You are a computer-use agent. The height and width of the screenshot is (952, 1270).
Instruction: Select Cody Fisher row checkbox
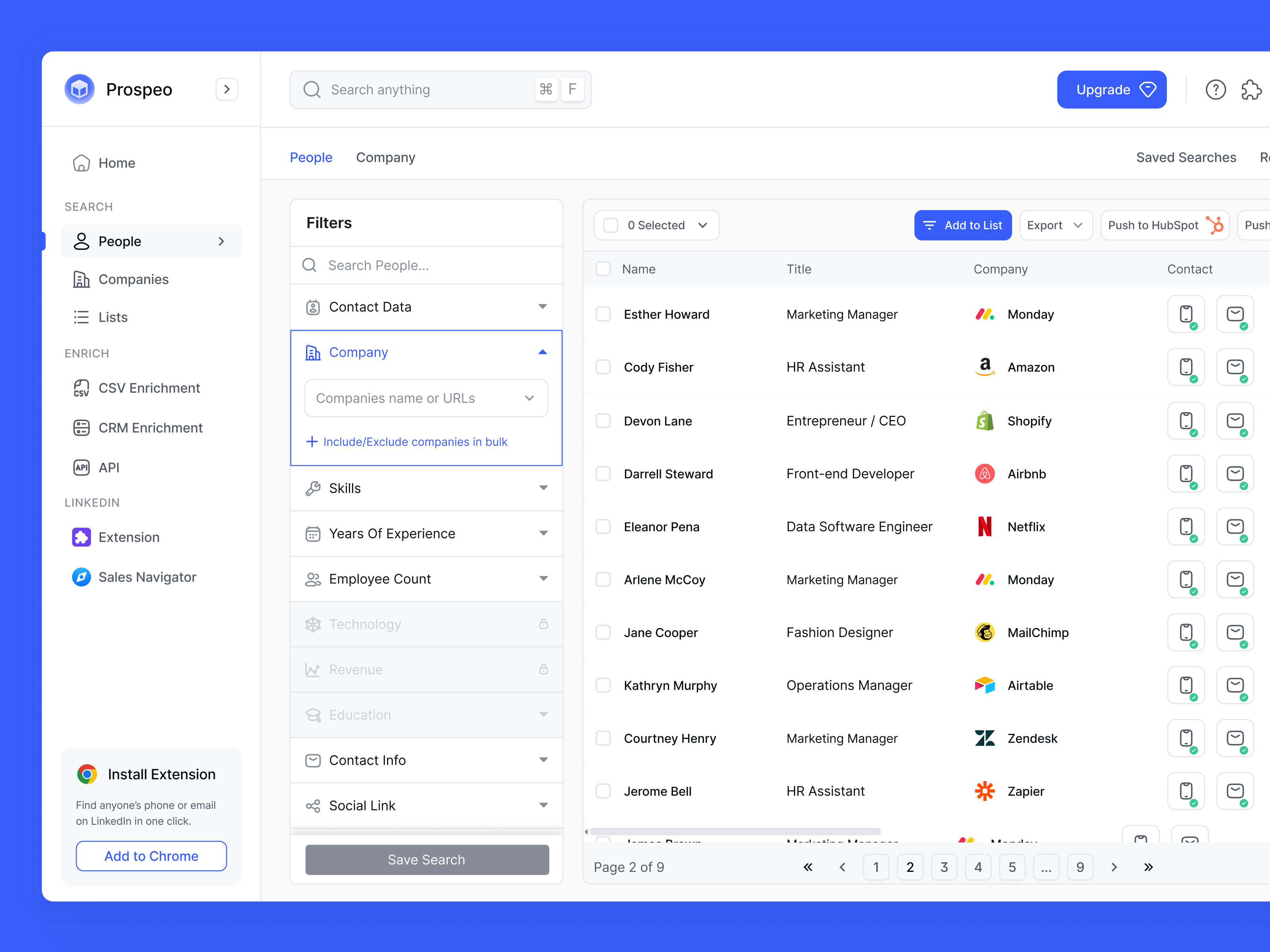pyautogui.click(x=603, y=367)
